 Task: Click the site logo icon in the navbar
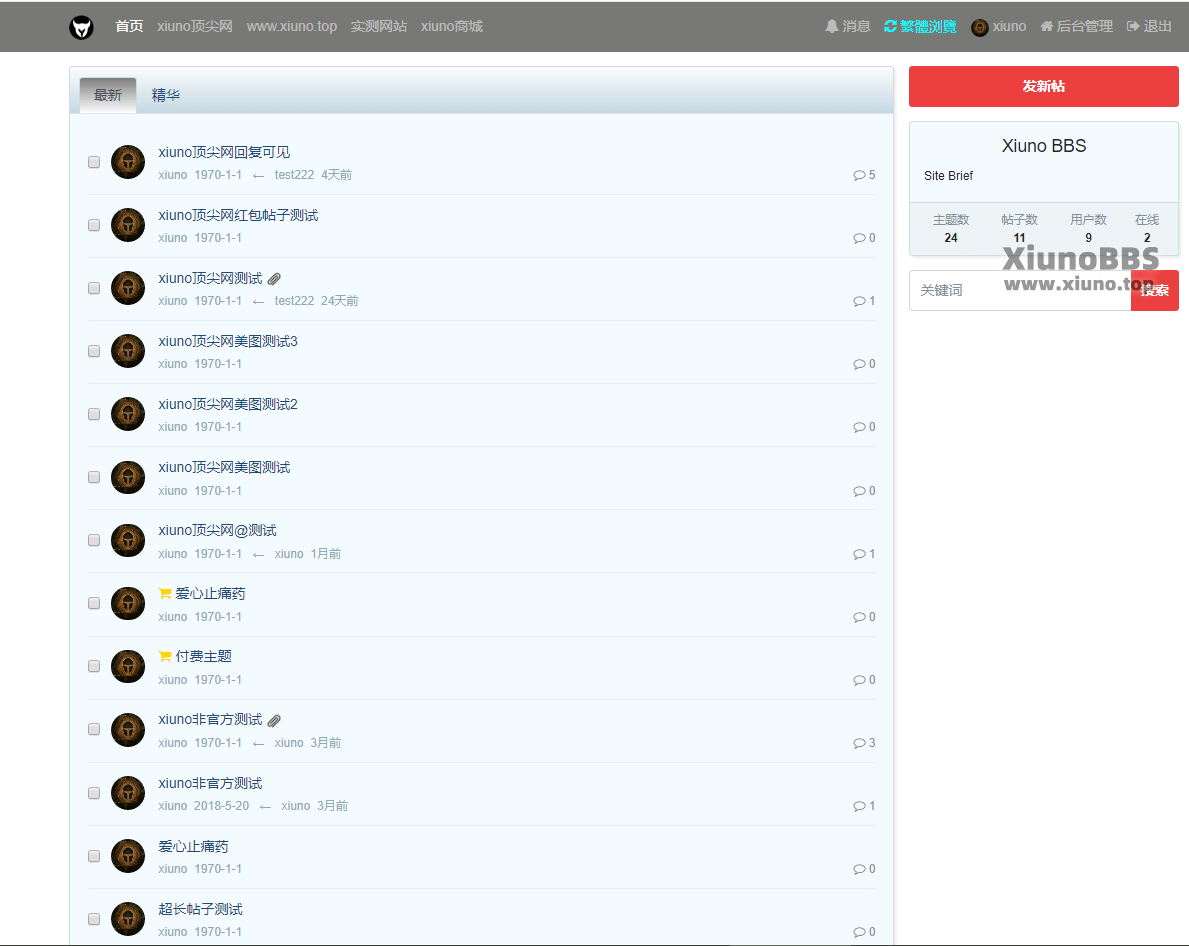click(x=81, y=27)
